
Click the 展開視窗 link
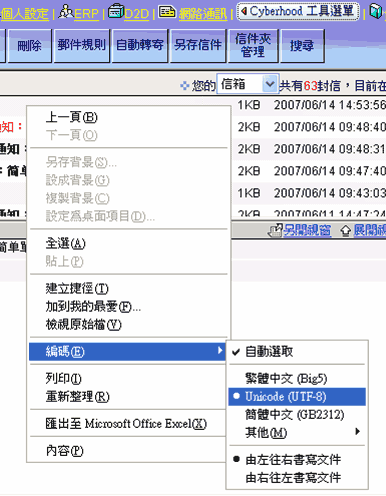(370, 231)
